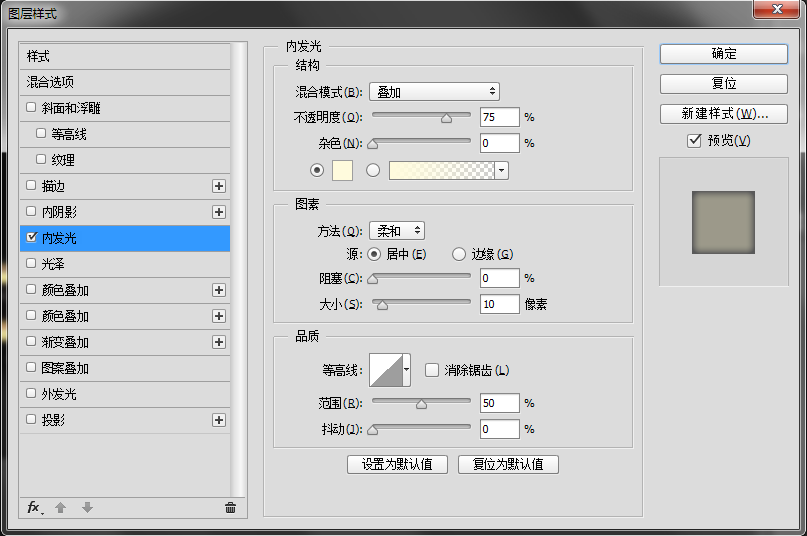This screenshot has height=536, width=807.
Task: Click the move effect up arrow
Action: [60, 508]
